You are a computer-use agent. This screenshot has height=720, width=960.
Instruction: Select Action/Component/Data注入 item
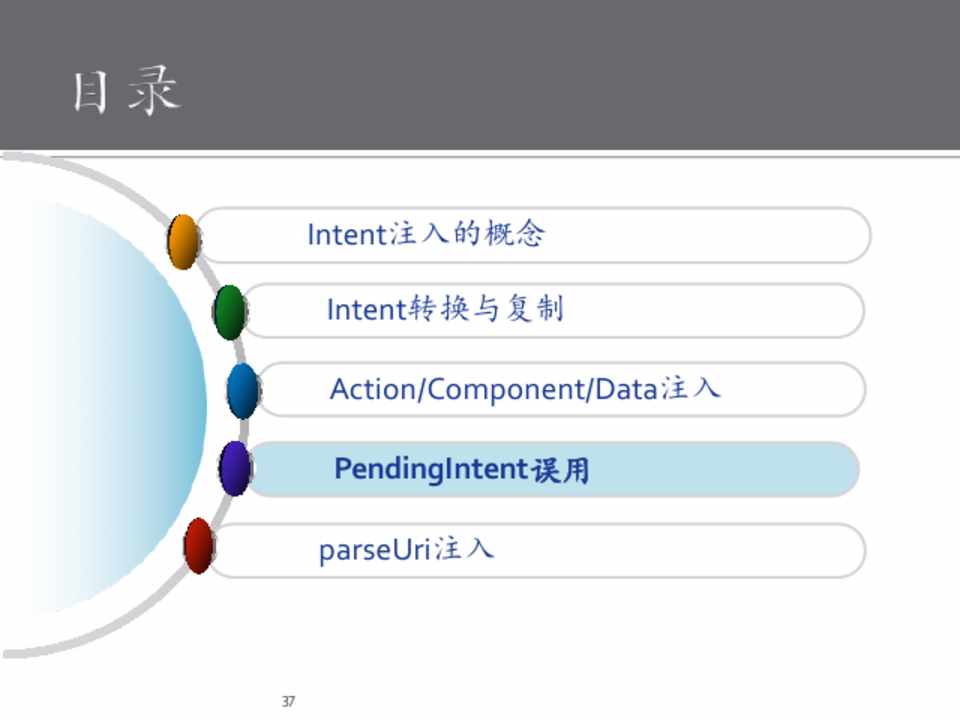(x=525, y=389)
